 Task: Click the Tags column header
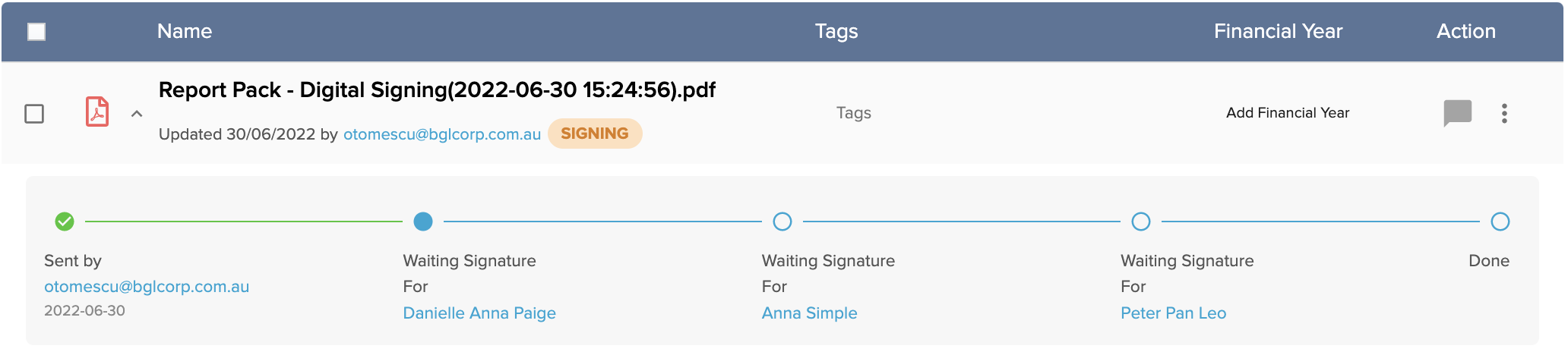pos(836,31)
